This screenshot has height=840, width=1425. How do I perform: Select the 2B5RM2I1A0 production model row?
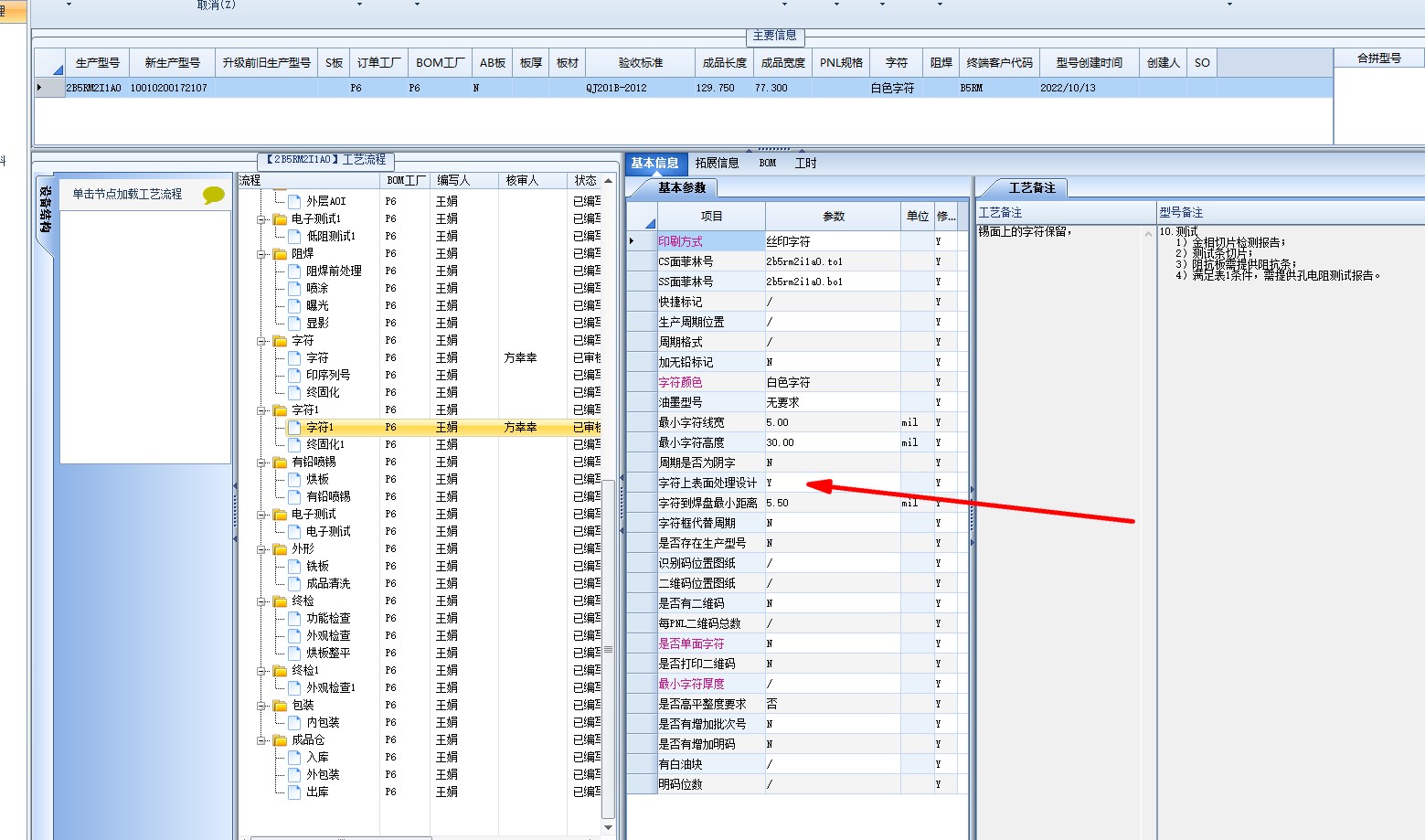(x=683, y=88)
